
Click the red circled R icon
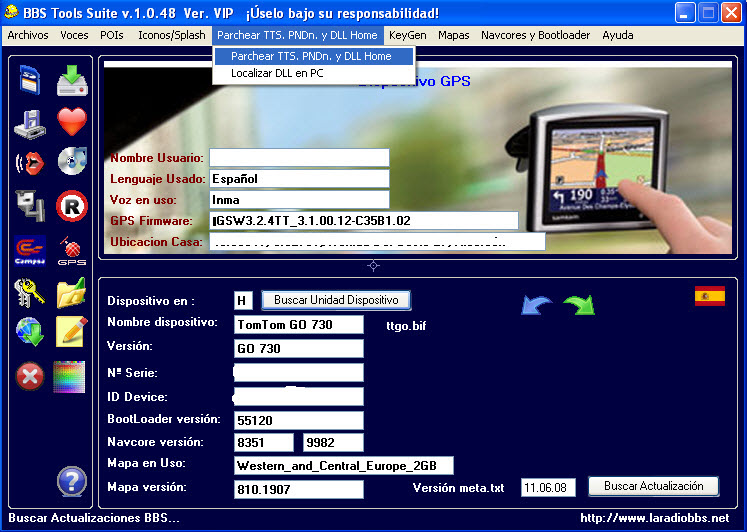click(x=72, y=206)
